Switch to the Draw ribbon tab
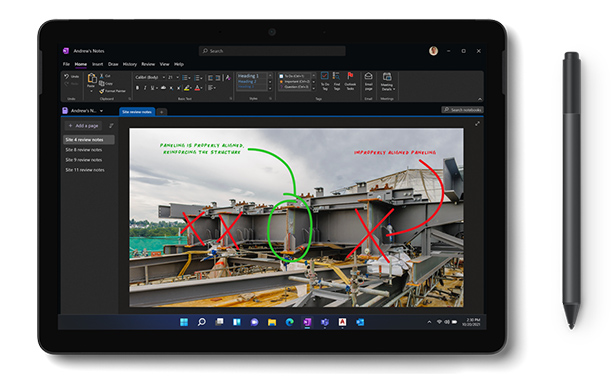This screenshot has width=615, height=381. 113,64
